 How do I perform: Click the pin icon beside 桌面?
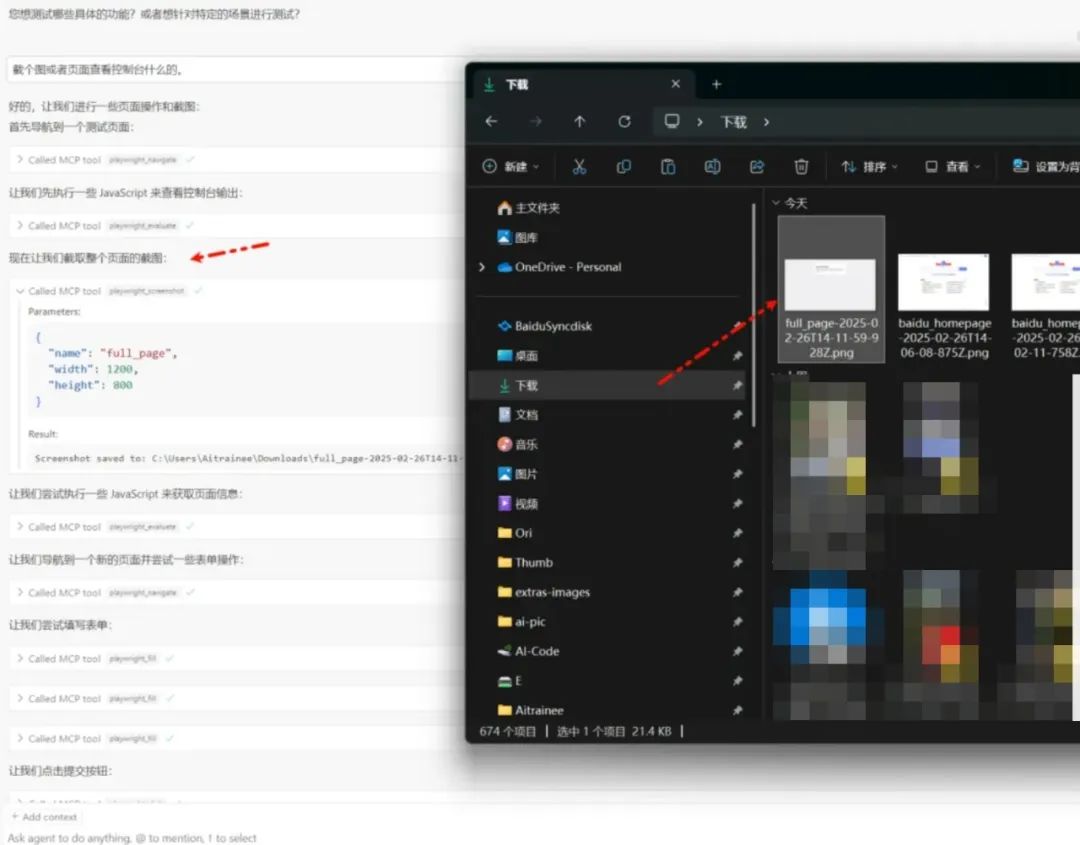coord(737,355)
